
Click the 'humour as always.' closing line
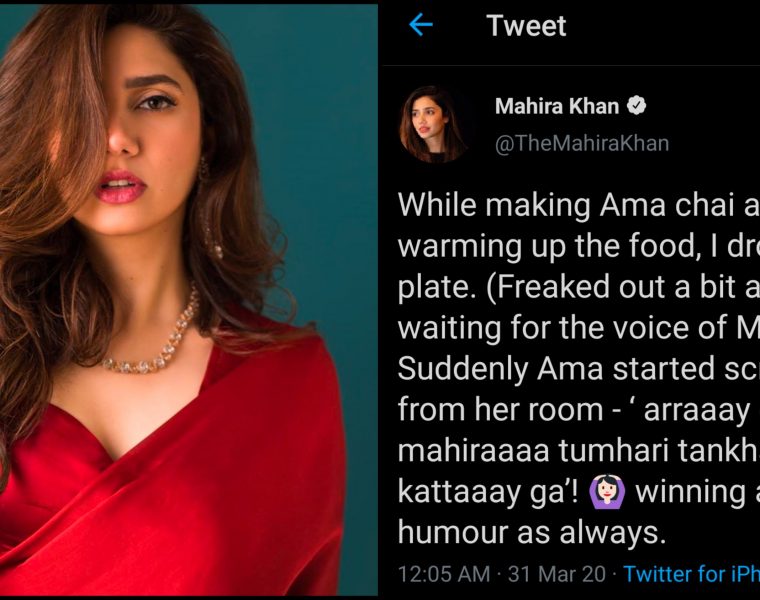click(x=531, y=532)
